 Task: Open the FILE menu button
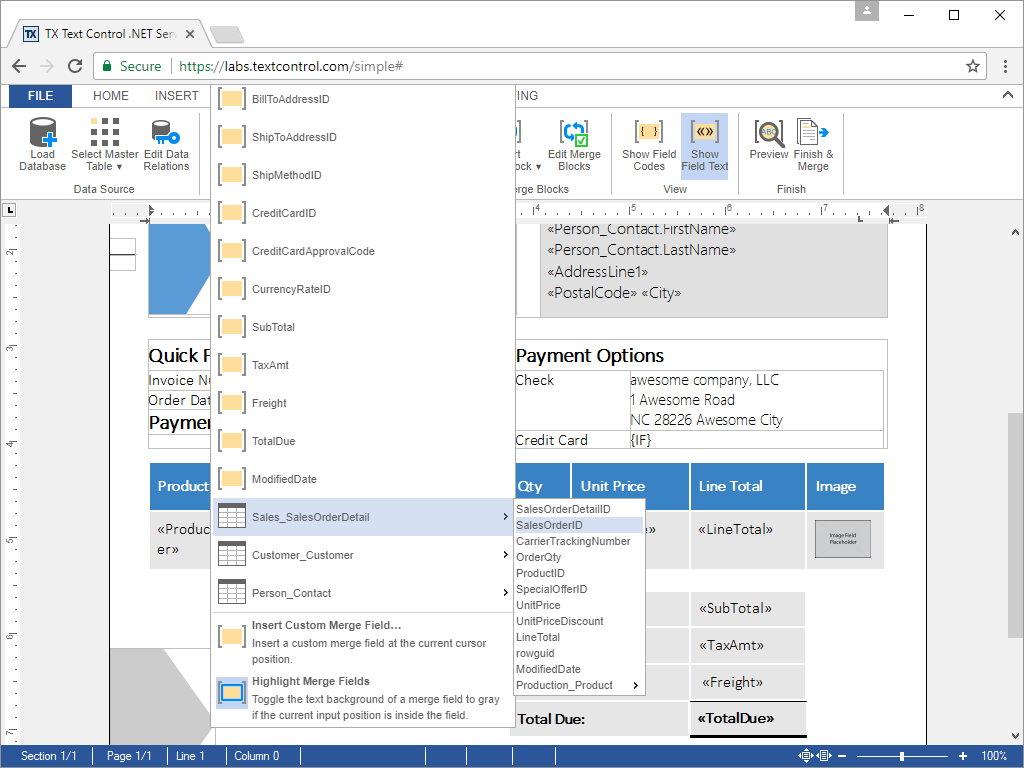click(41, 96)
